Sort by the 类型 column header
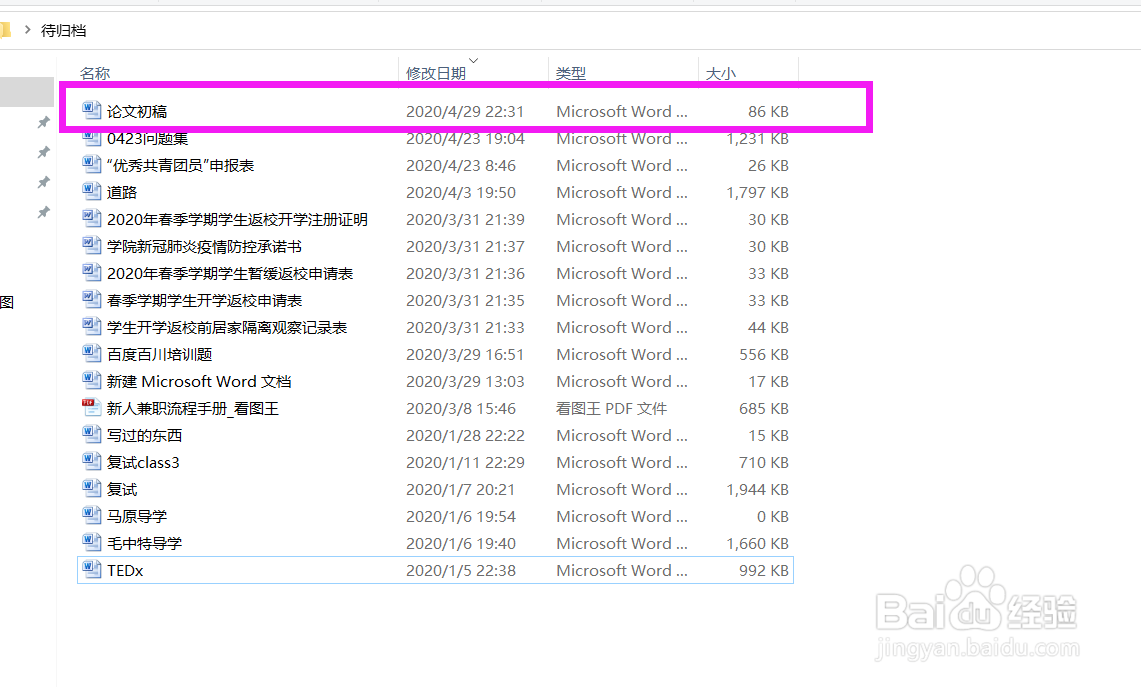The width and height of the screenshot is (1141, 687). click(570, 74)
